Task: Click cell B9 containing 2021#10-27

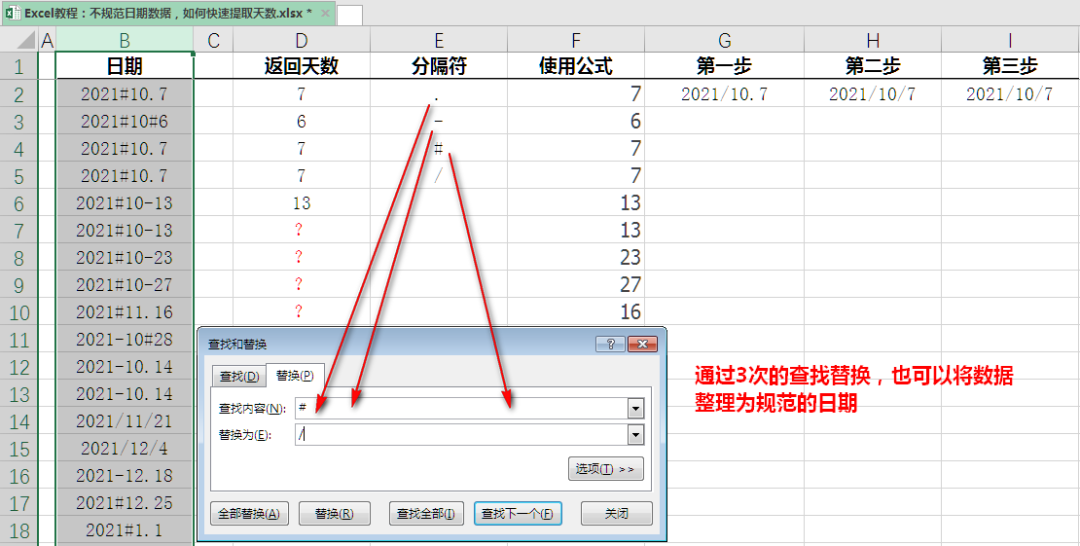Action: coord(124,284)
